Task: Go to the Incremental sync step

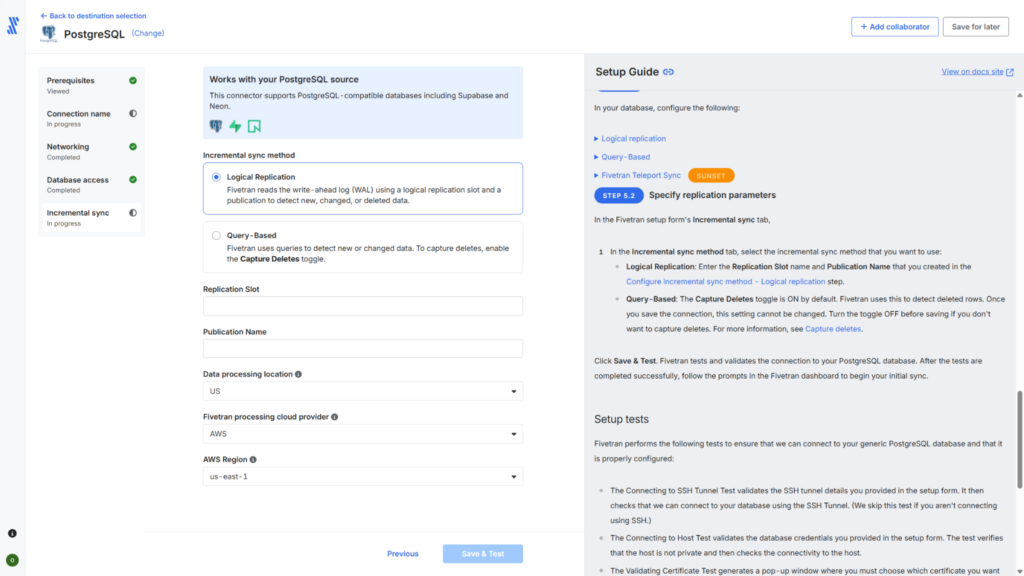Action: pos(91,217)
